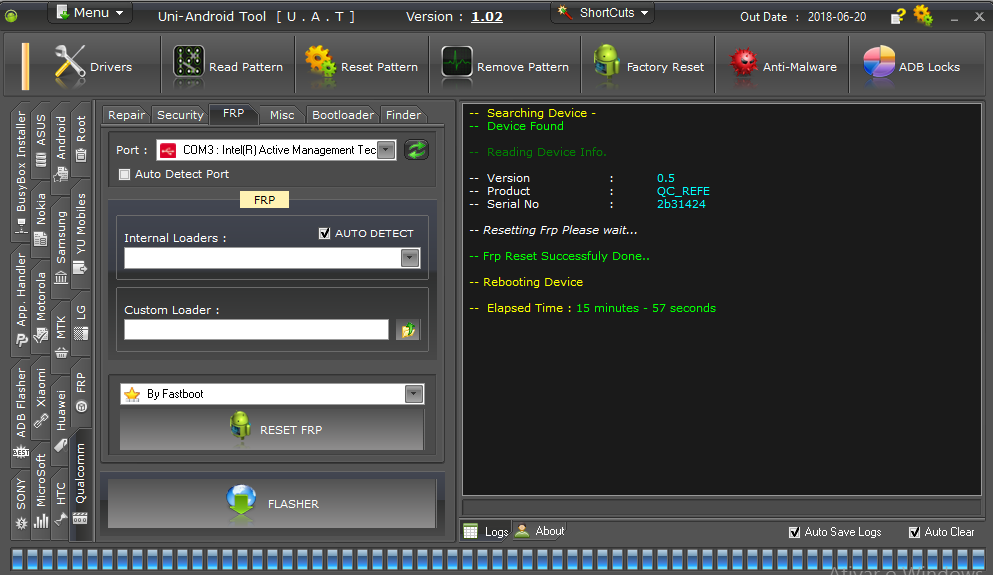The height and width of the screenshot is (575, 993).
Task: Switch to the Bootloader tab
Action: [x=343, y=115]
